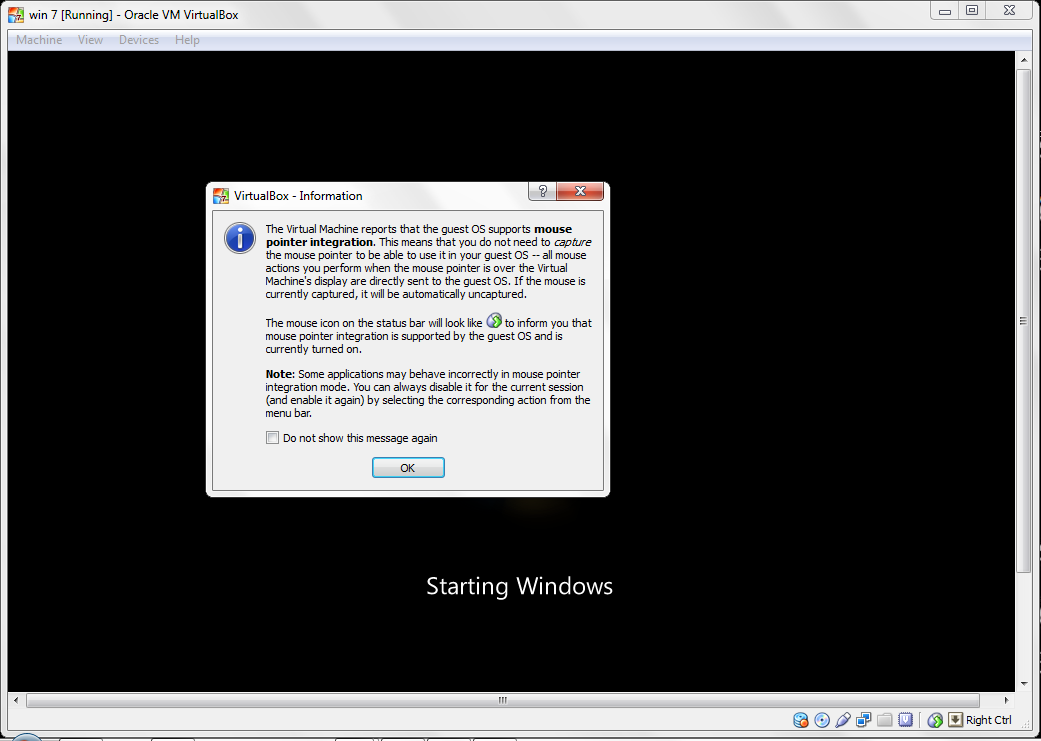This screenshot has width=1041, height=741.
Task: Click the inline mouse icon in message text
Action: [494, 321]
